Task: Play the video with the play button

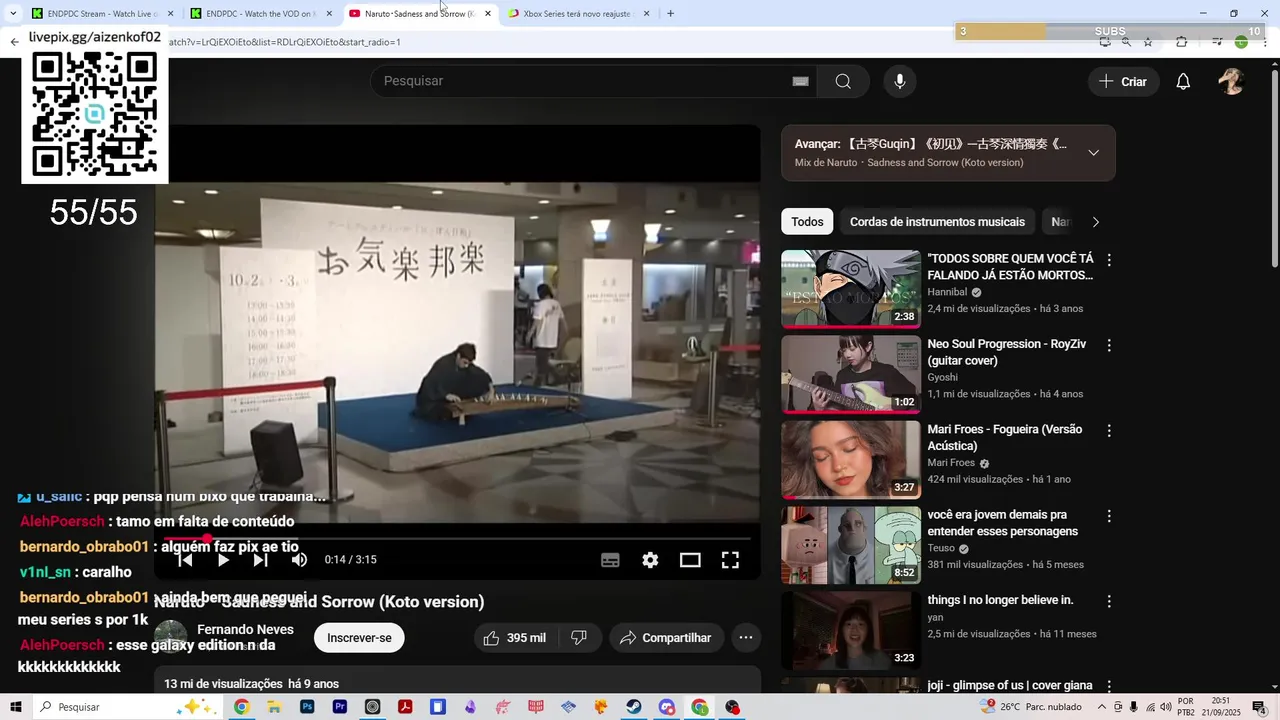Action: coord(223,560)
